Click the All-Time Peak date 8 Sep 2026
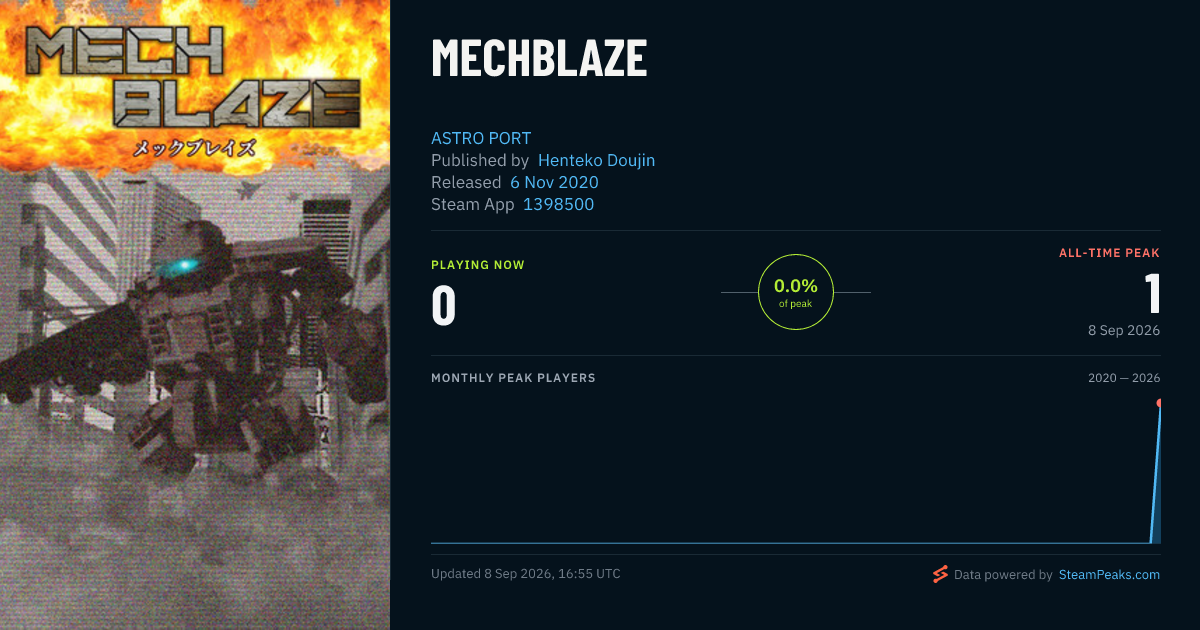This screenshot has height=630, width=1200. 1124,330
